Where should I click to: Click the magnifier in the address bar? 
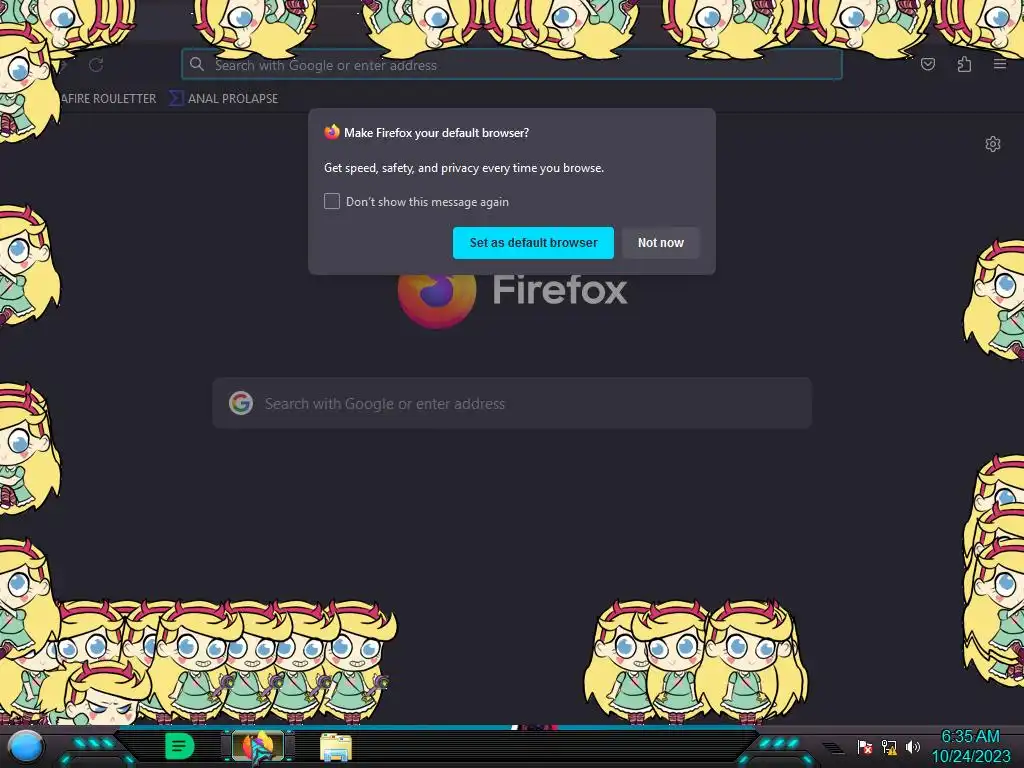[x=197, y=64]
